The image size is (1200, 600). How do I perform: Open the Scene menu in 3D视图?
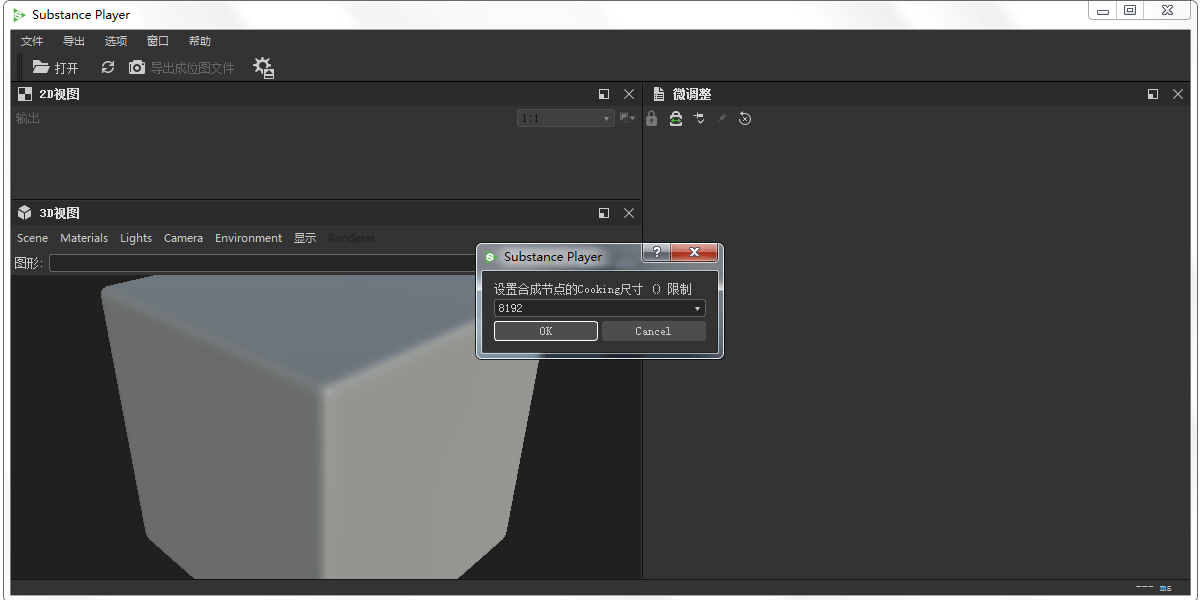(32, 238)
